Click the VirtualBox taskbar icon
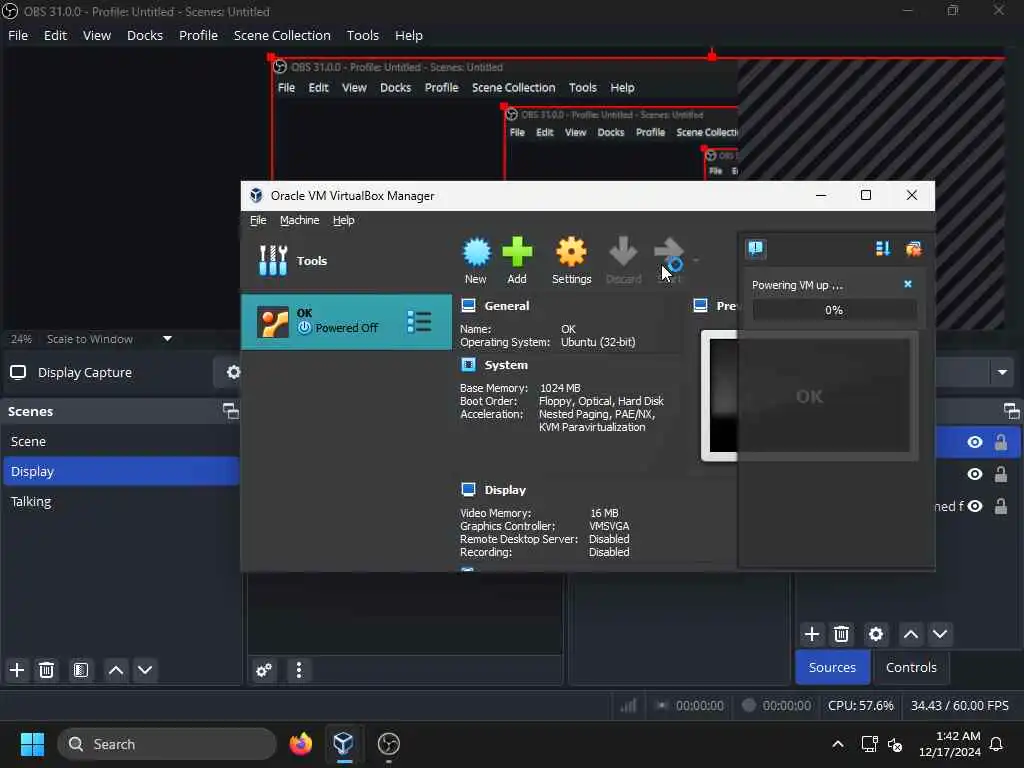This screenshot has width=1024, height=768. click(x=344, y=744)
